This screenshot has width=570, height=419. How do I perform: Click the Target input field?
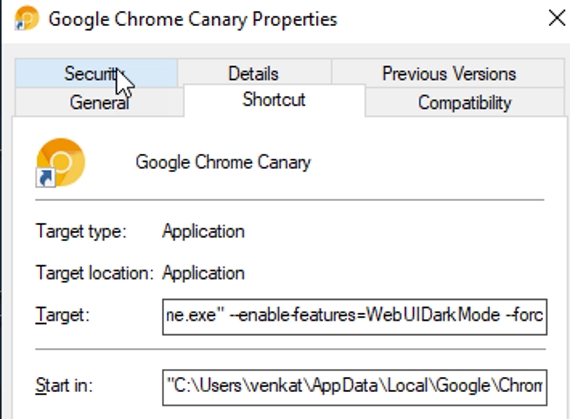(x=354, y=317)
